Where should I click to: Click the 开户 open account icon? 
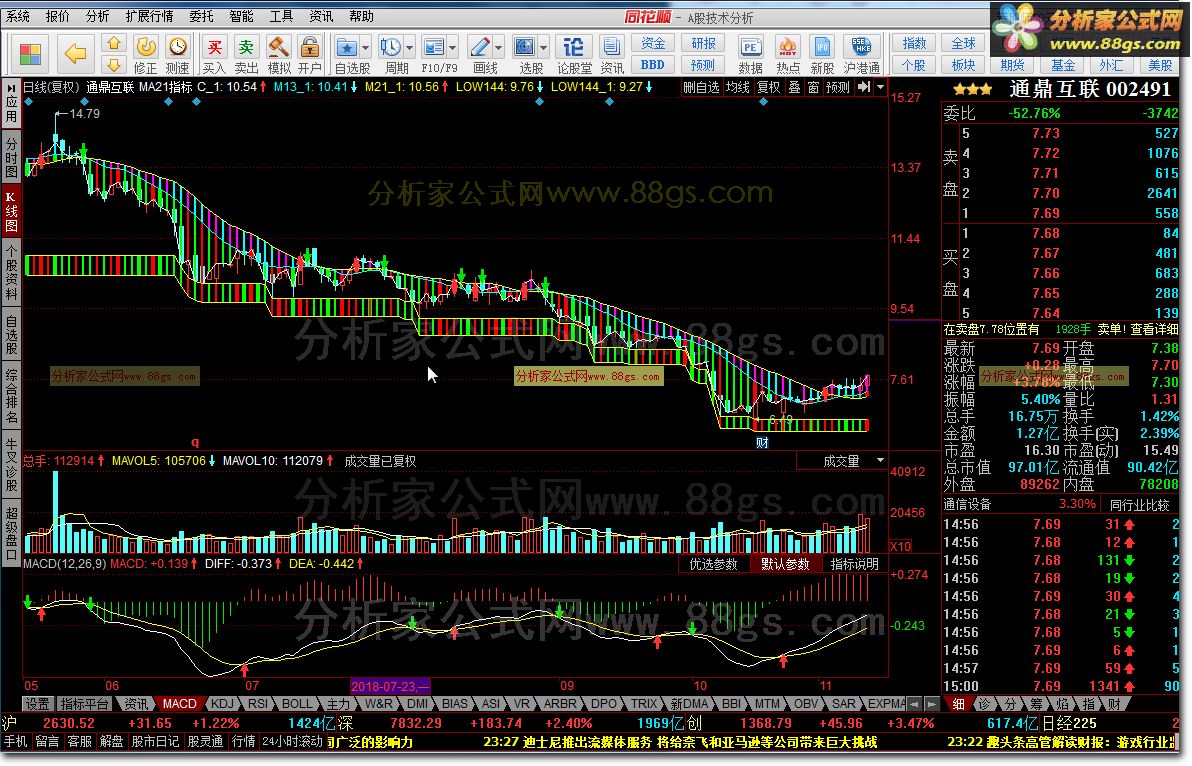click(309, 55)
